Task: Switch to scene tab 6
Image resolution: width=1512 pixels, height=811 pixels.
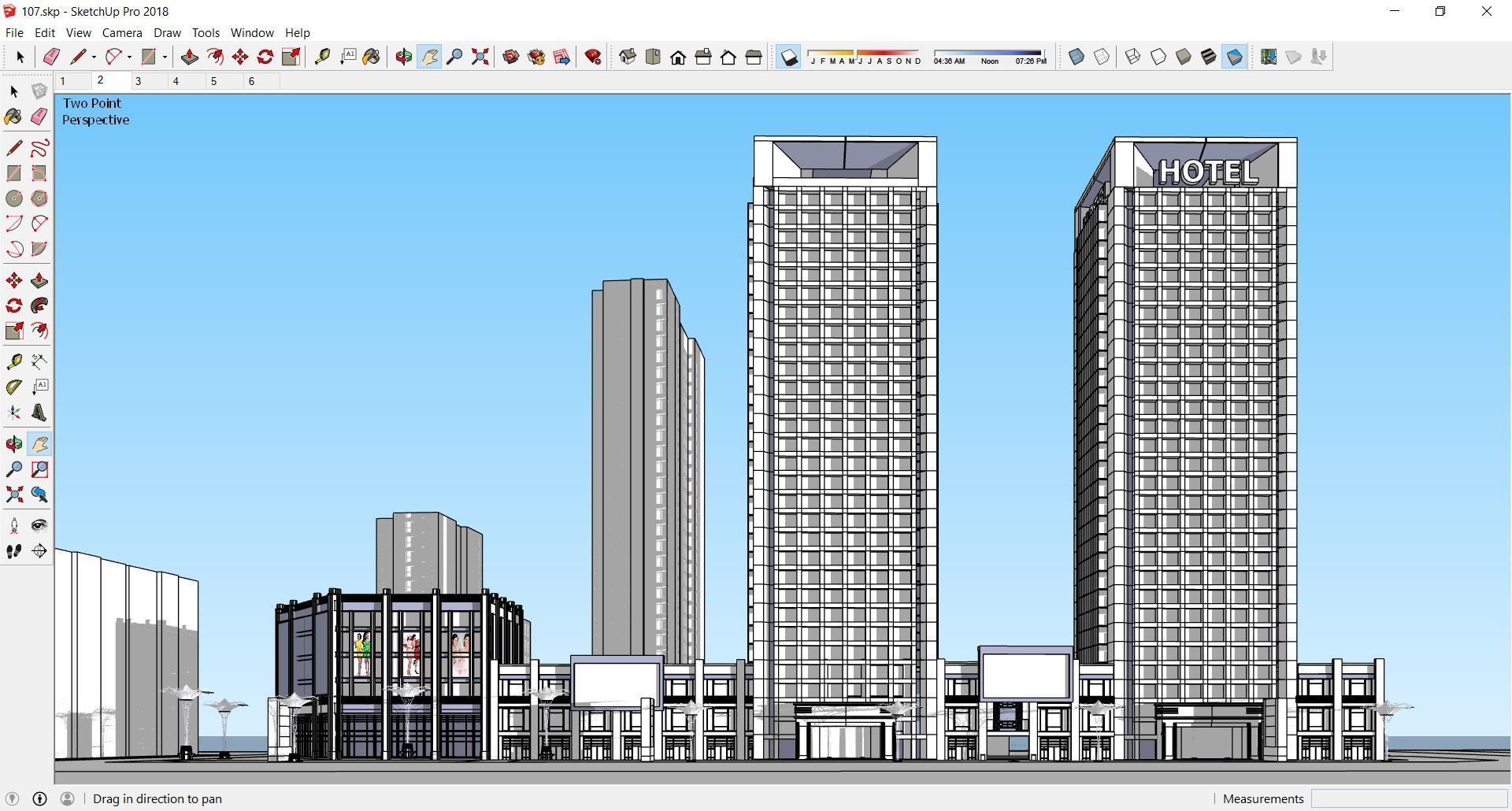Action: 261,81
